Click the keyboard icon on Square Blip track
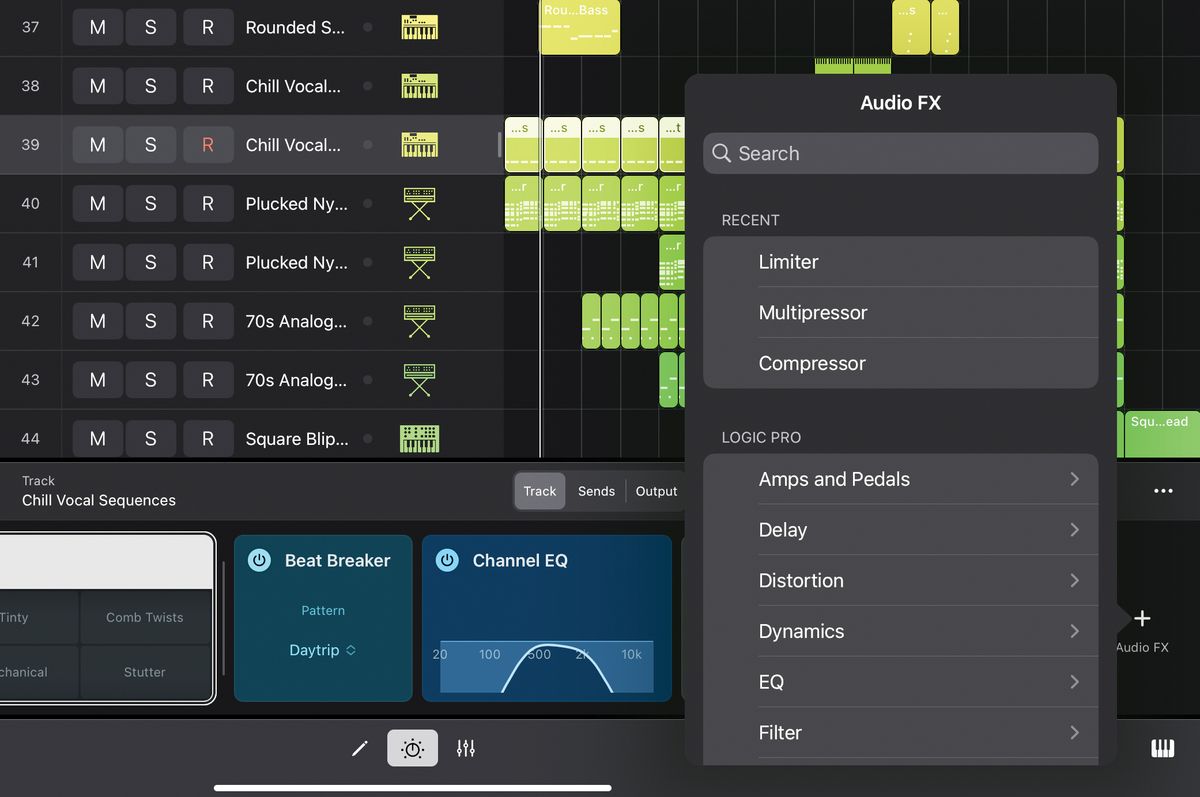The width and height of the screenshot is (1200, 797). (419, 438)
